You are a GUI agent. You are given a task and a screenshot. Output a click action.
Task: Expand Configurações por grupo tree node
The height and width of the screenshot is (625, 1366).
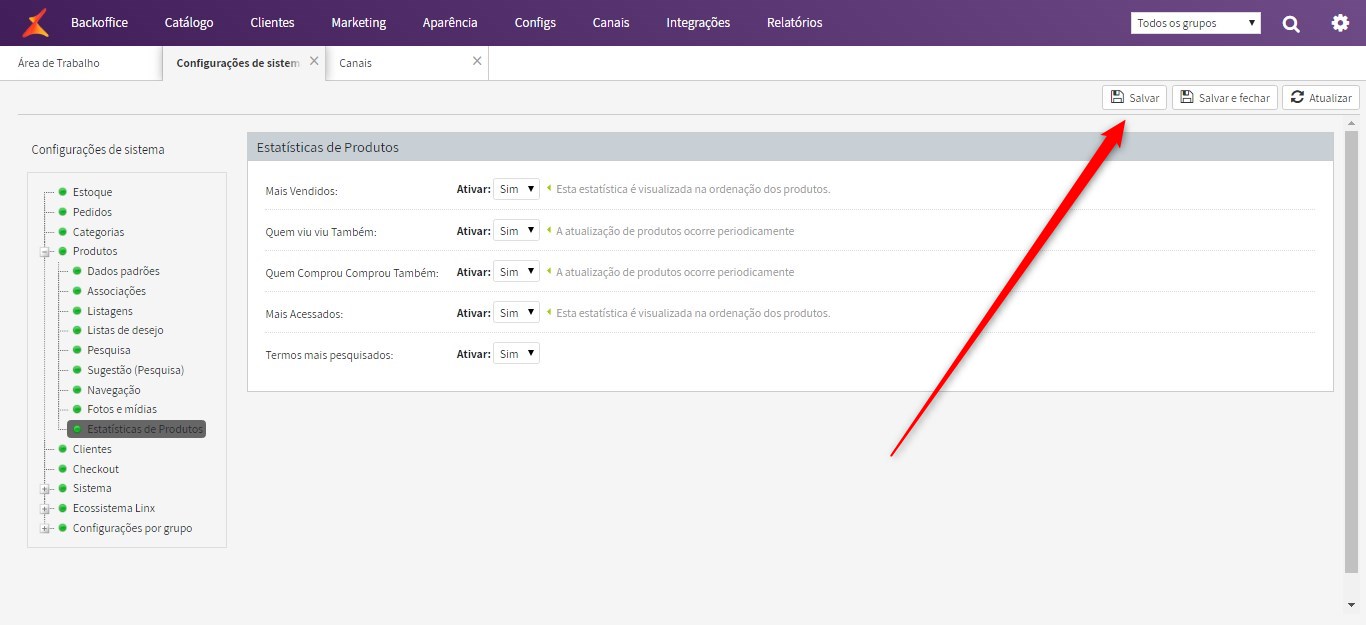tap(45, 529)
